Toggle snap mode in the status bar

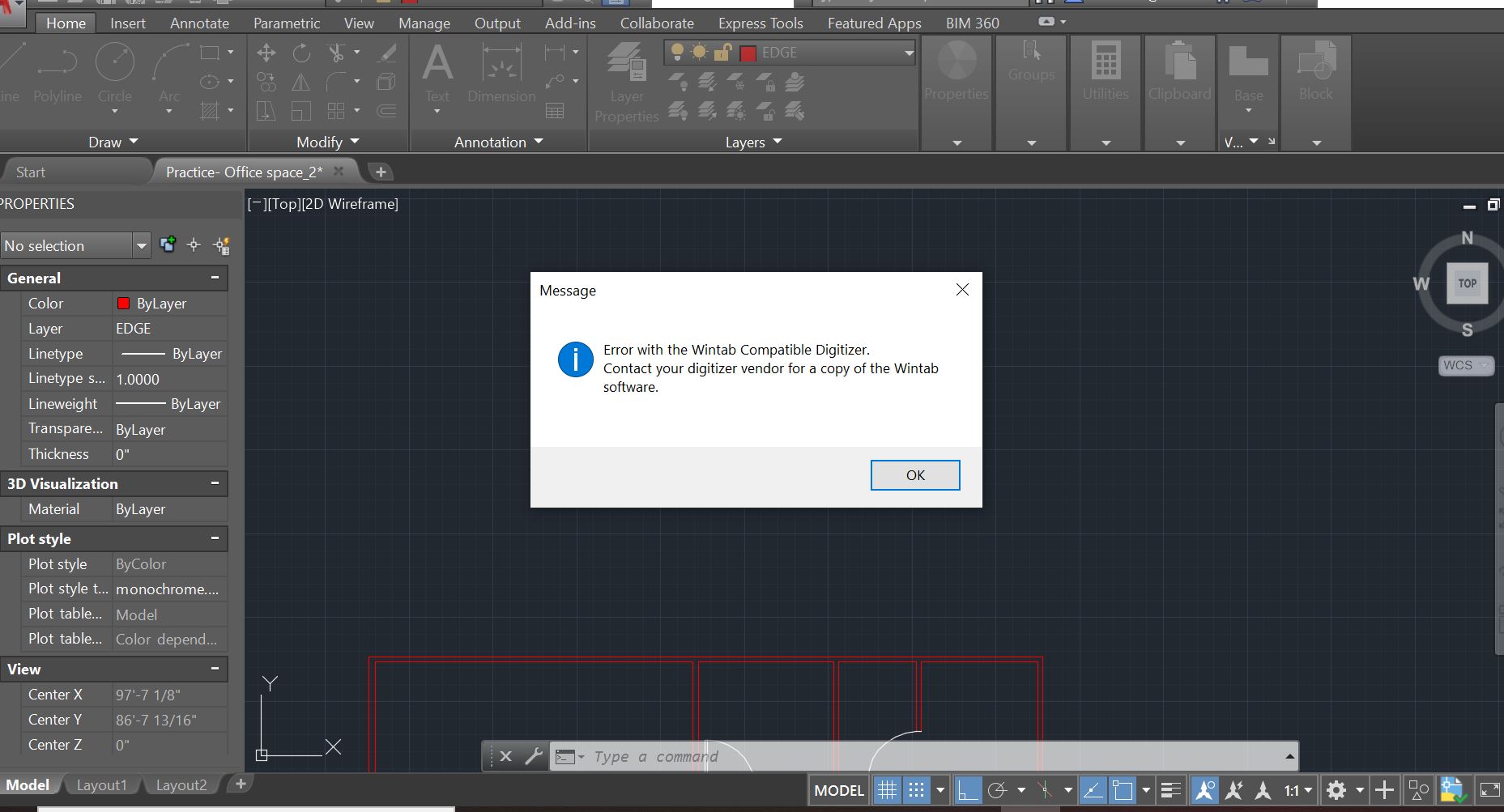coord(917,789)
